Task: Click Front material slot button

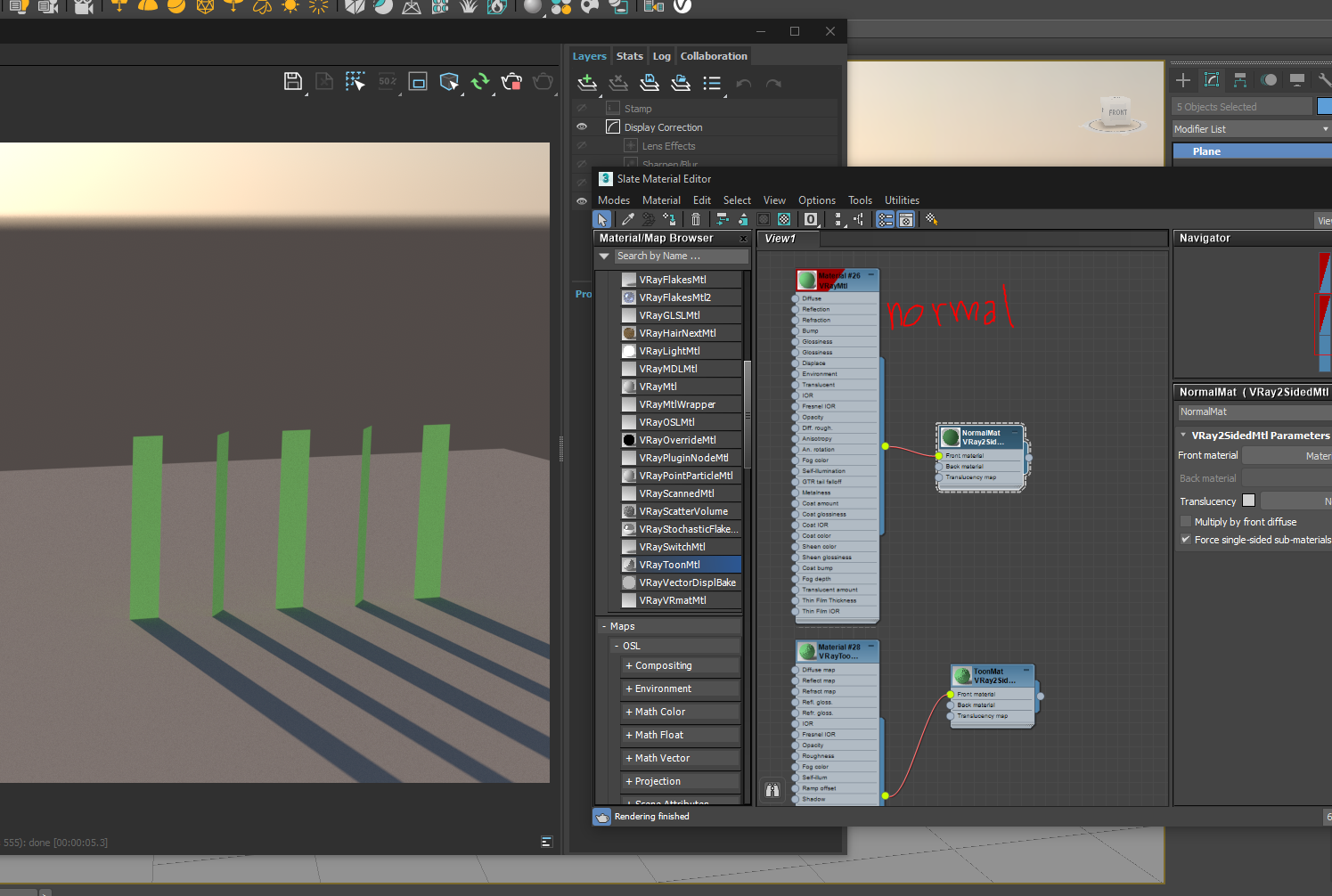Action: pyautogui.click(x=1287, y=455)
